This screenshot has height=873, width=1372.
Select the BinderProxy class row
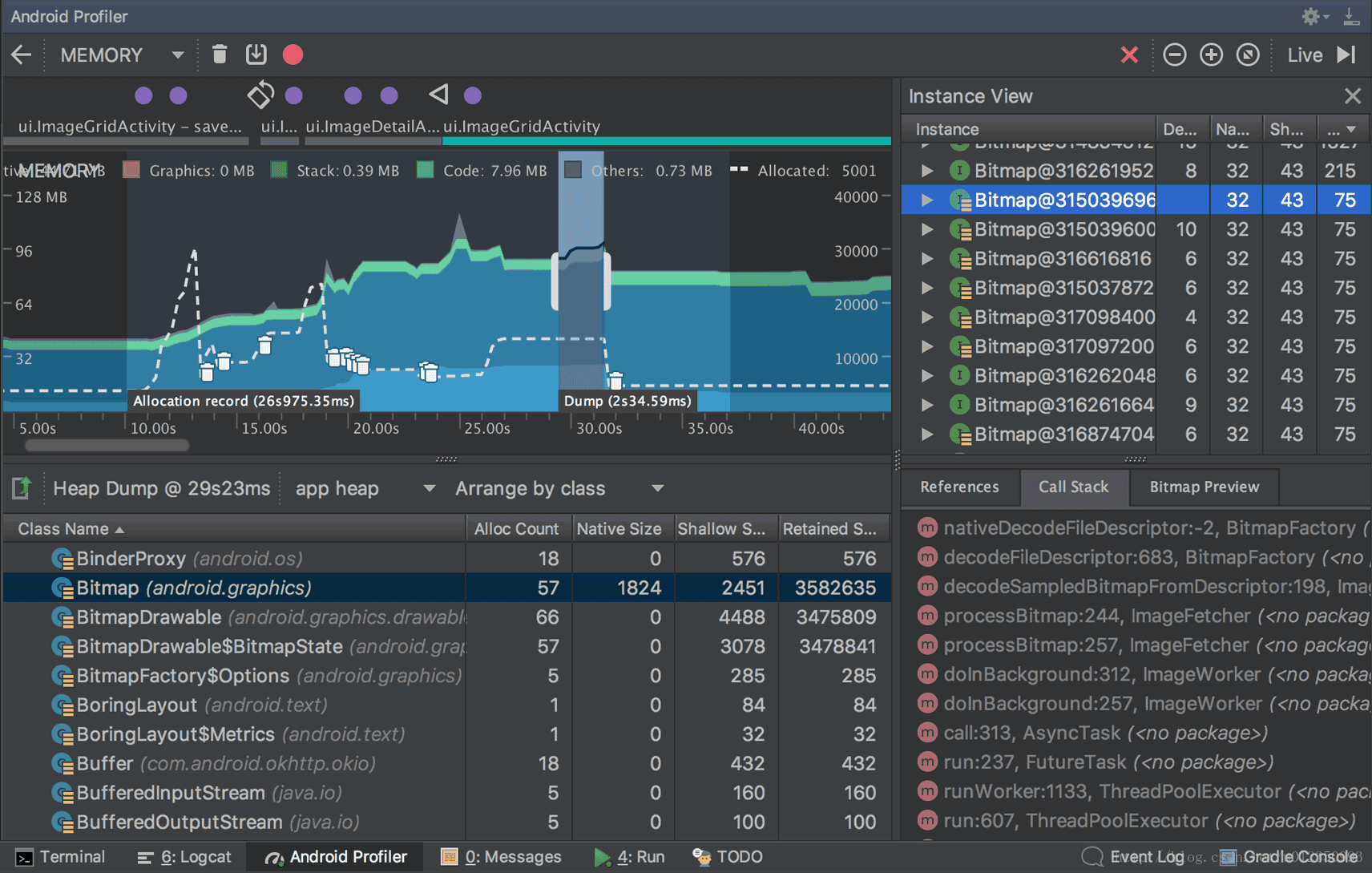pyautogui.click(x=447, y=559)
